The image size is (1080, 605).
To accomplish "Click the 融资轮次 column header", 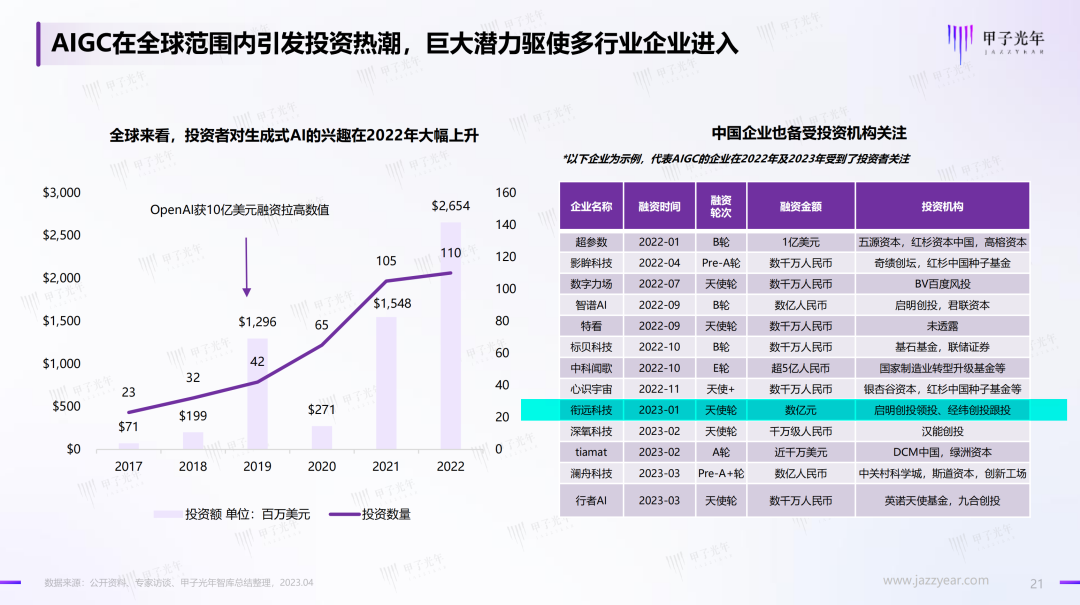I will pos(720,206).
